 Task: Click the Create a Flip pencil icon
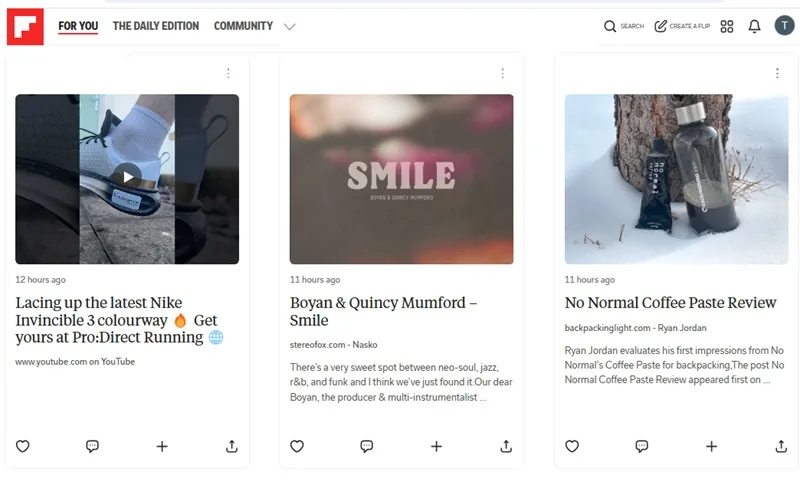[x=661, y=26]
